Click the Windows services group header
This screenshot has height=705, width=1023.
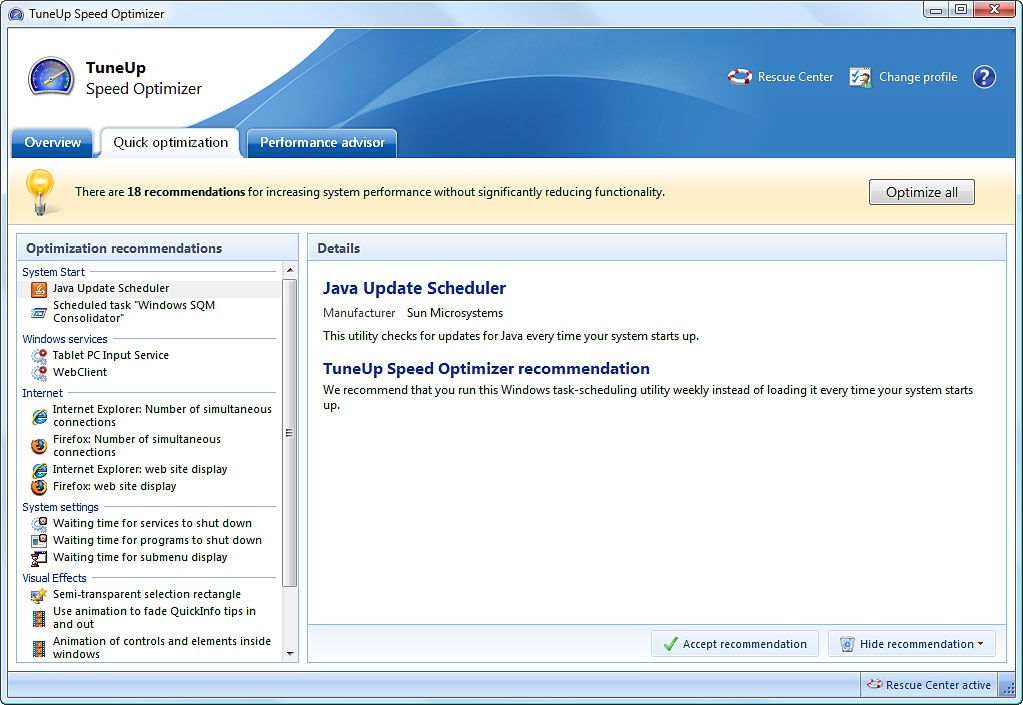[65, 339]
